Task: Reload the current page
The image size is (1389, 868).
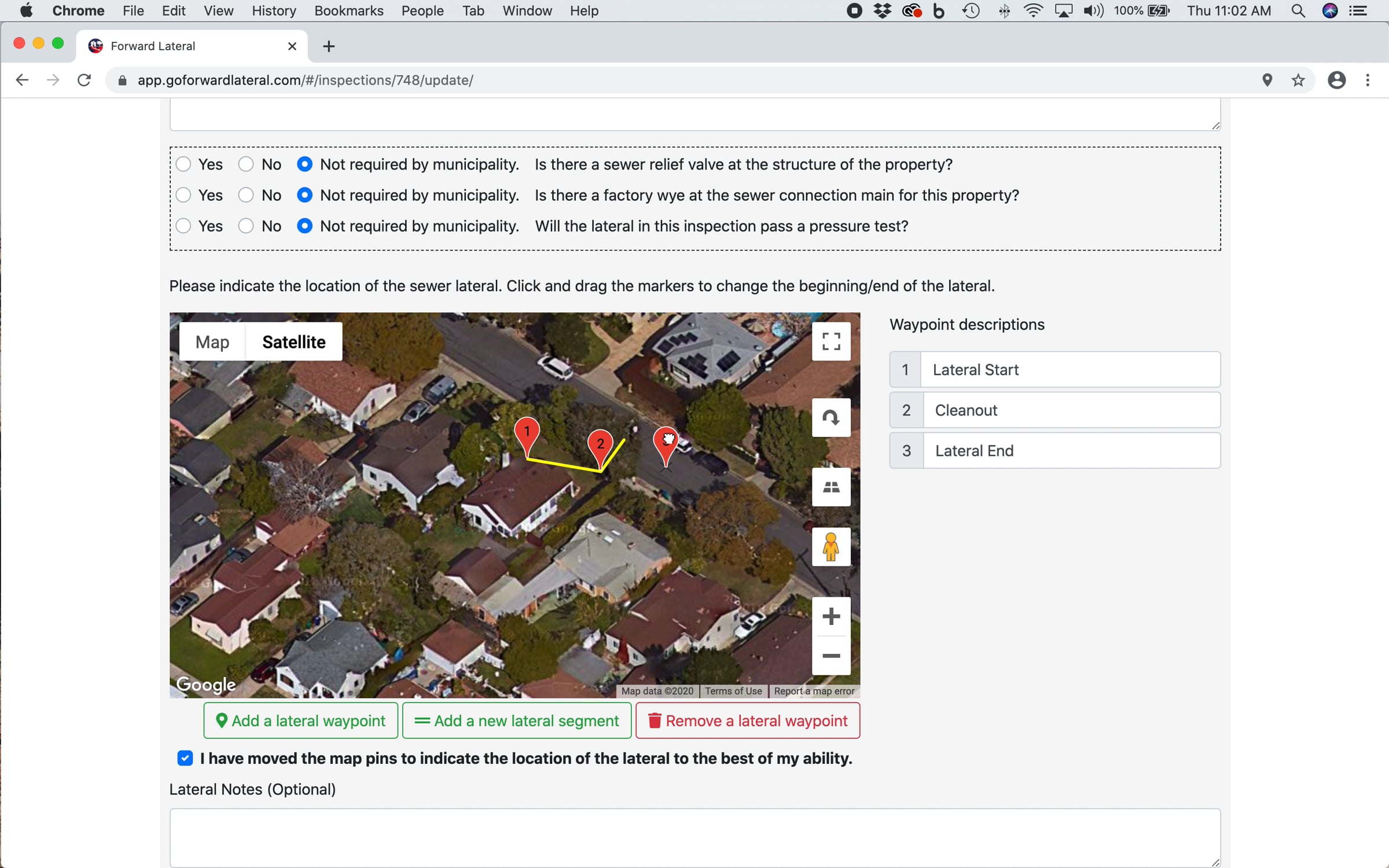Action: pos(84,80)
